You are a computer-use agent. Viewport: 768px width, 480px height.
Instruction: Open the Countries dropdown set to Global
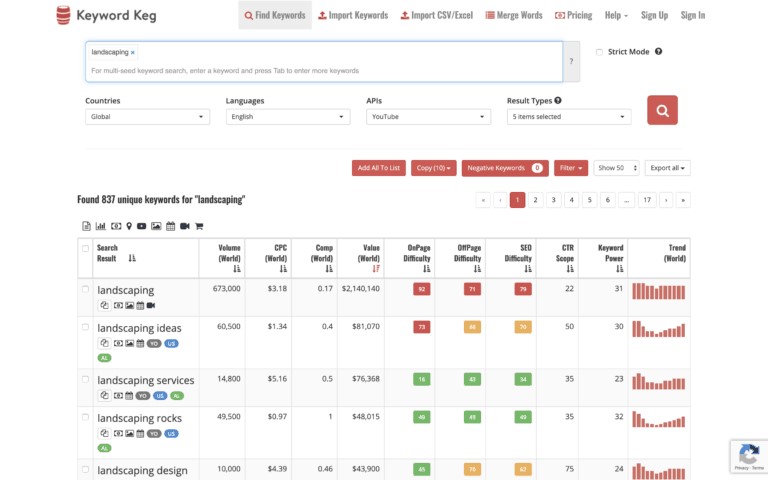(147, 117)
